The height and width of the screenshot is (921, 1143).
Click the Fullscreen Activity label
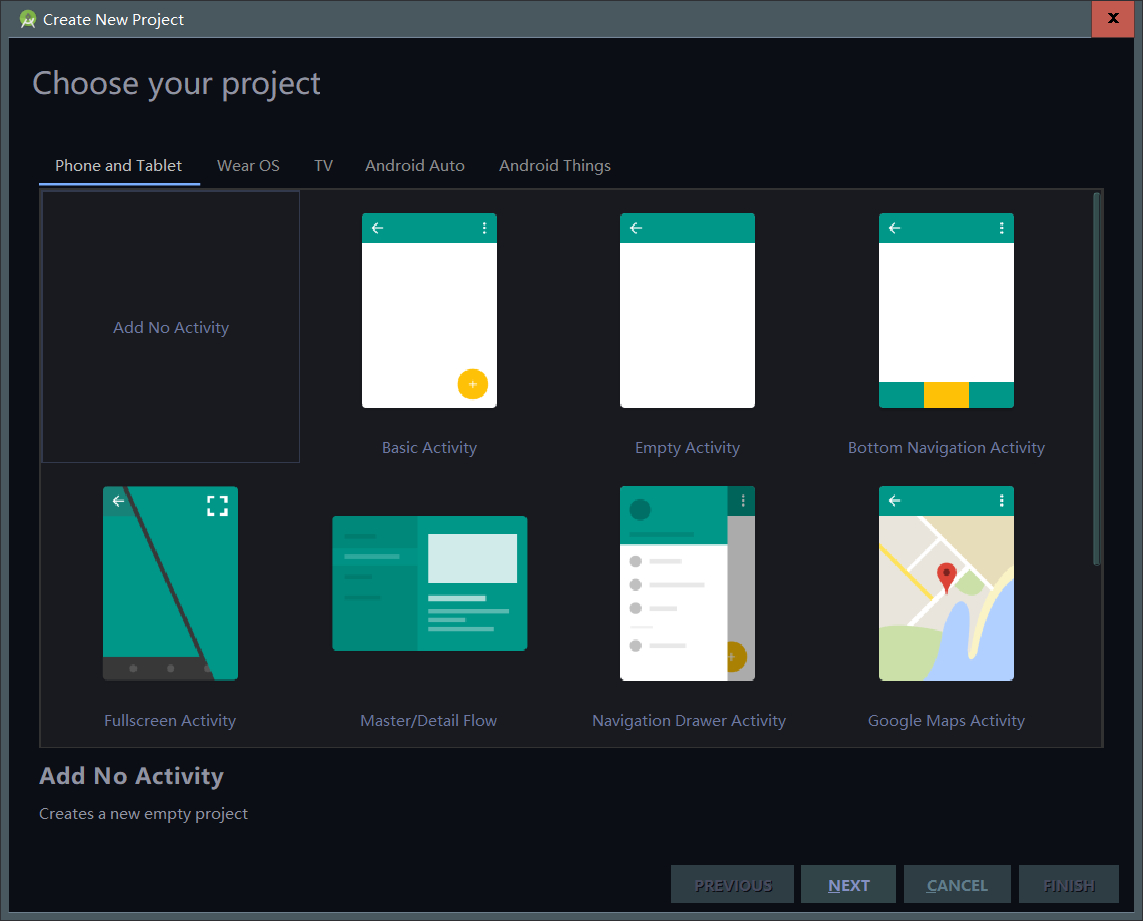tap(170, 720)
